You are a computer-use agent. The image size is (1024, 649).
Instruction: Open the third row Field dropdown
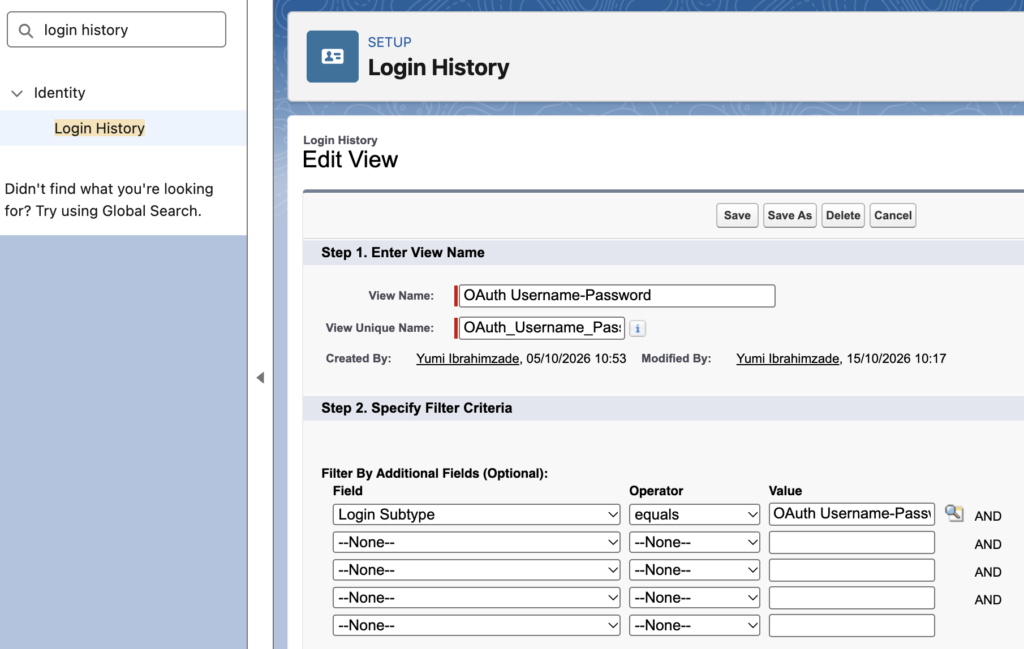[x=476, y=570]
